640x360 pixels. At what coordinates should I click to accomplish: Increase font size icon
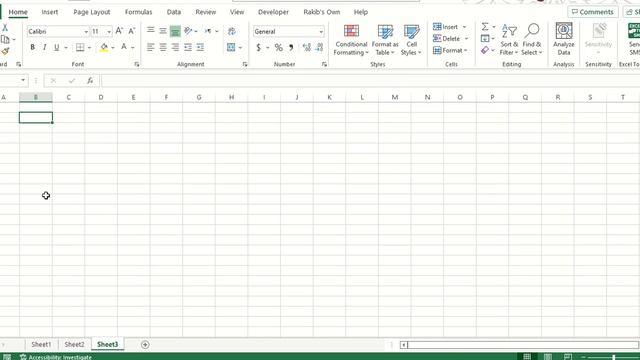click(119, 31)
